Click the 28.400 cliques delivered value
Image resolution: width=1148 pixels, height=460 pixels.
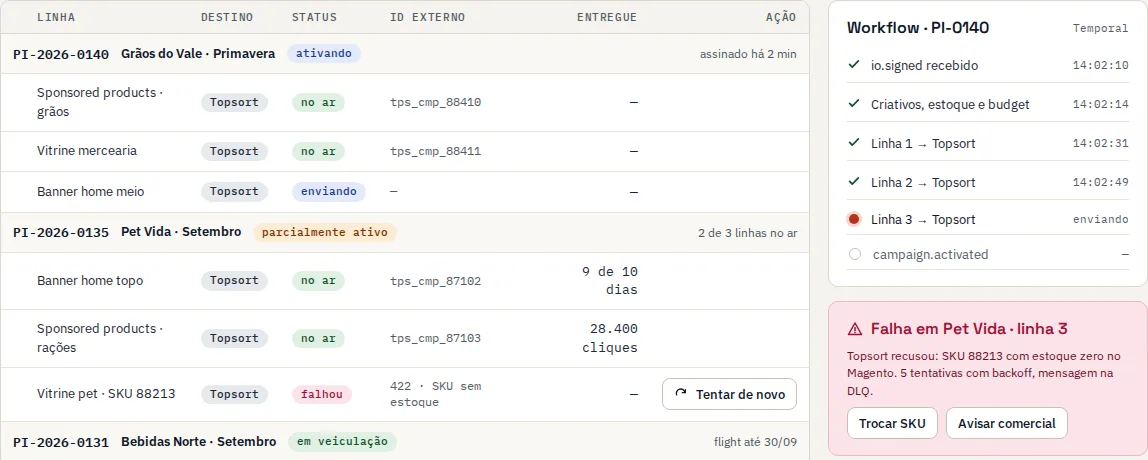610,338
